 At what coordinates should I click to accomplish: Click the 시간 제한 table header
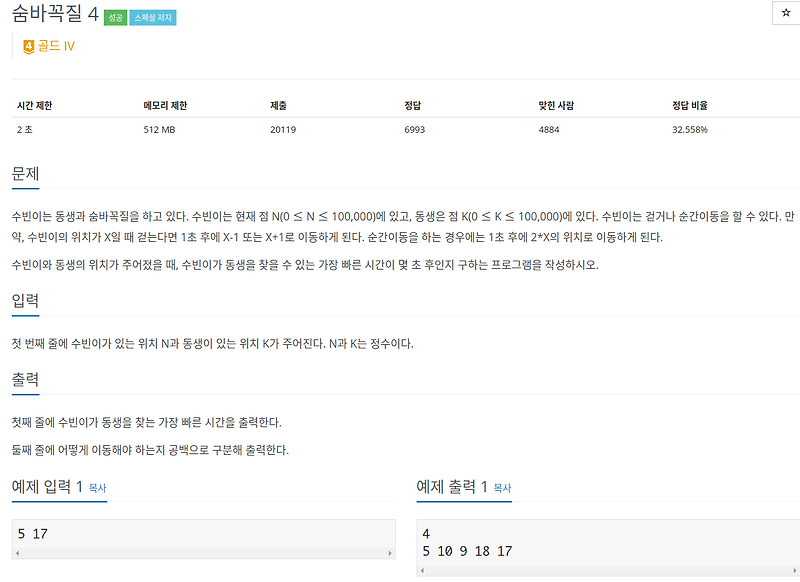pyautogui.click(x=36, y=102)
